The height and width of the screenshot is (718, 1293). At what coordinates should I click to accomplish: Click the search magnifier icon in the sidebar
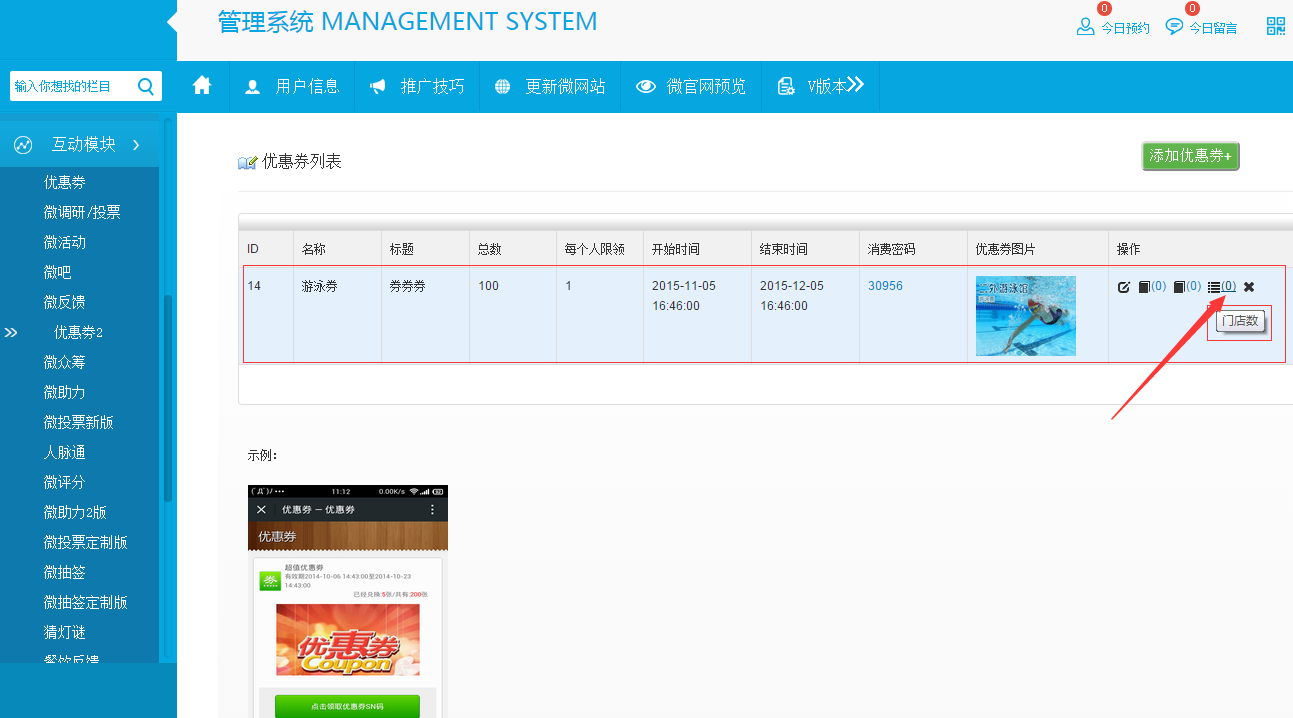pyautogui.click(x=146, y=87)
